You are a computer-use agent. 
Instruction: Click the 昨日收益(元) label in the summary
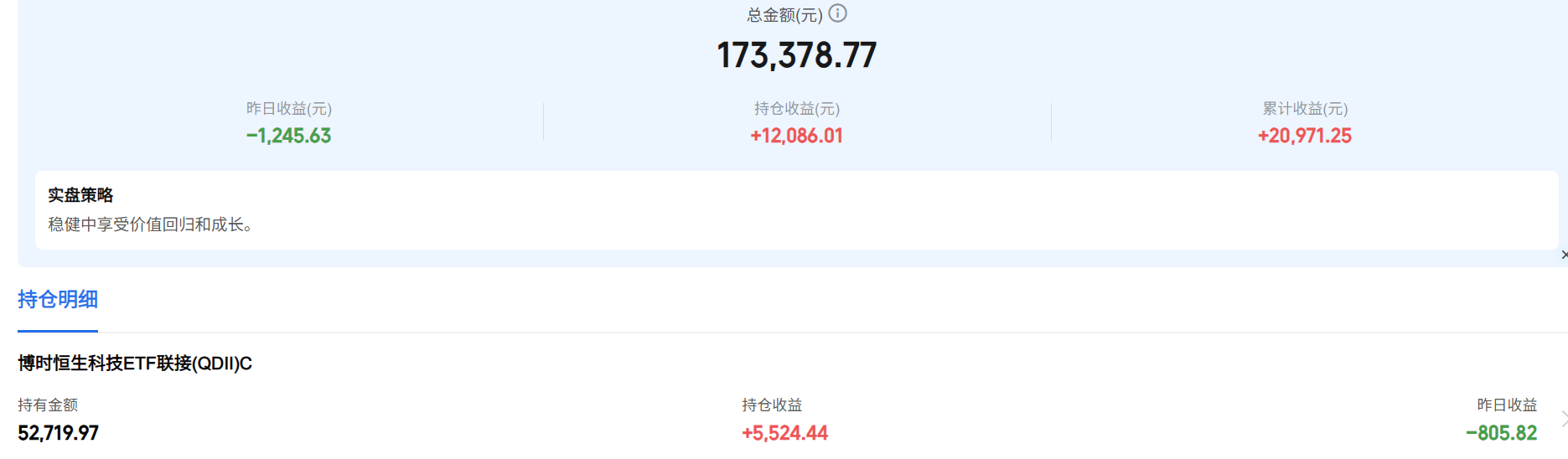[289, 109]
